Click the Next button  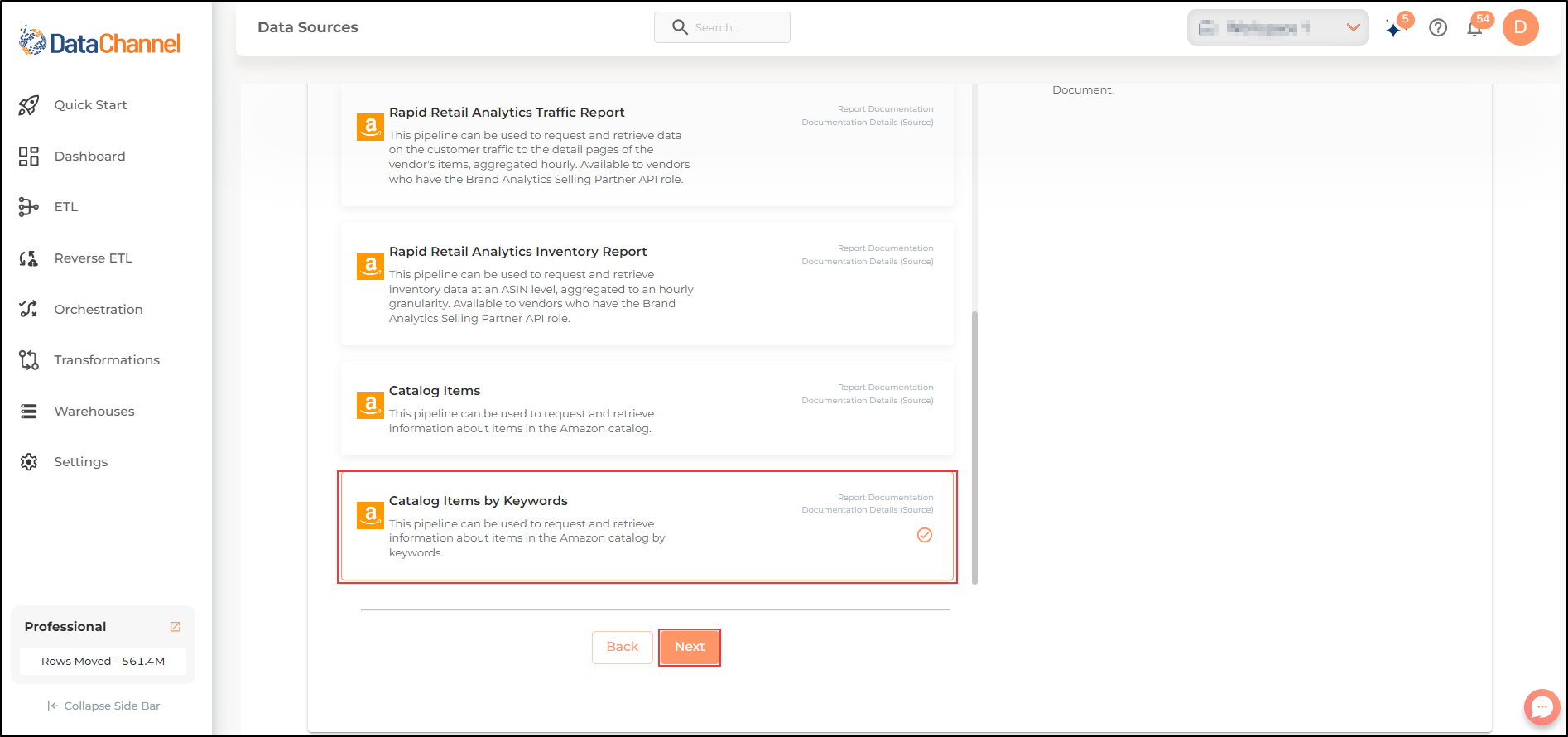click(x=690, y=647)
